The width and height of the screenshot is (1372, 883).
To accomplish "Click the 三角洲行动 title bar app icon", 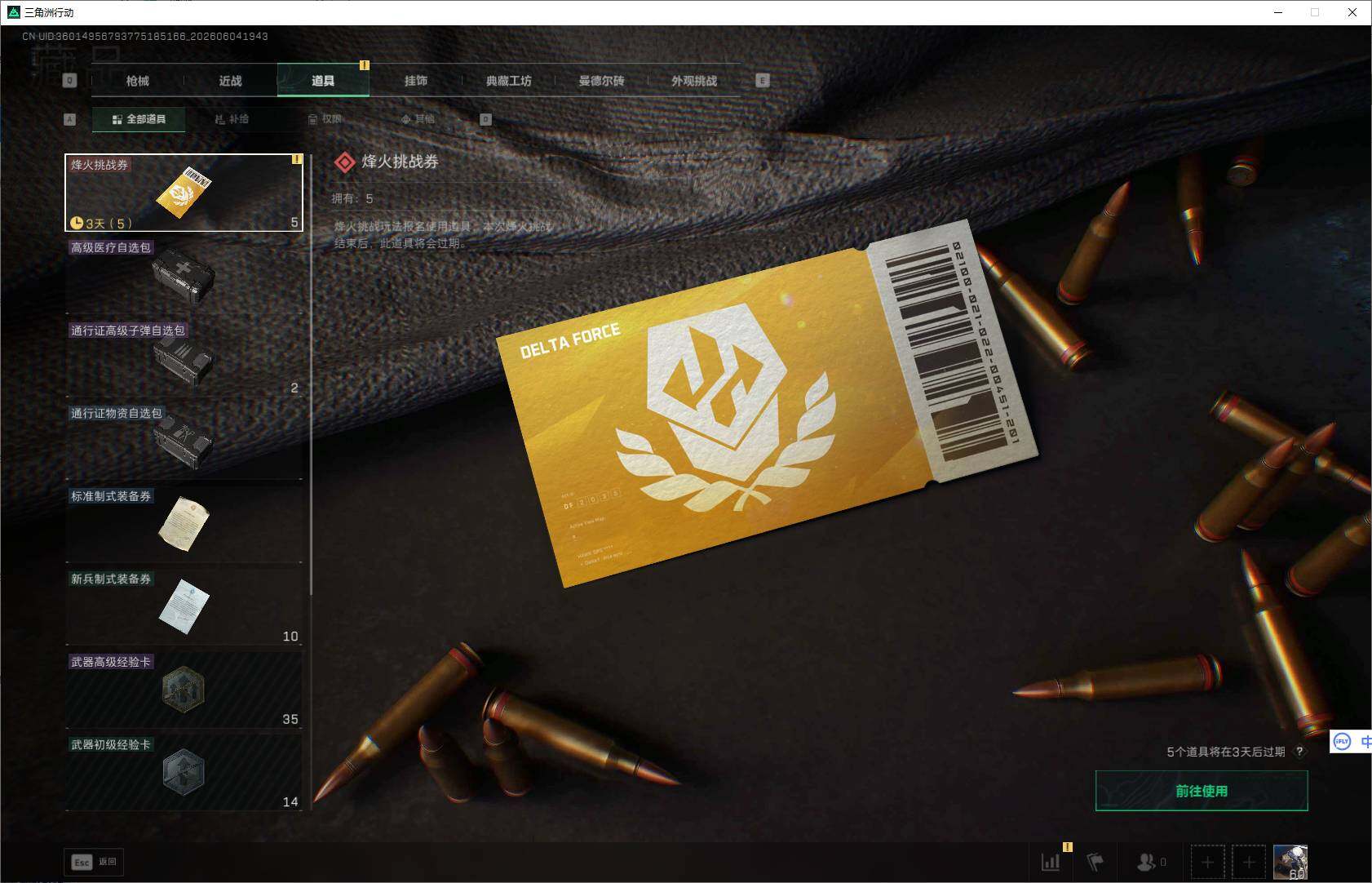I will point(12,12).
